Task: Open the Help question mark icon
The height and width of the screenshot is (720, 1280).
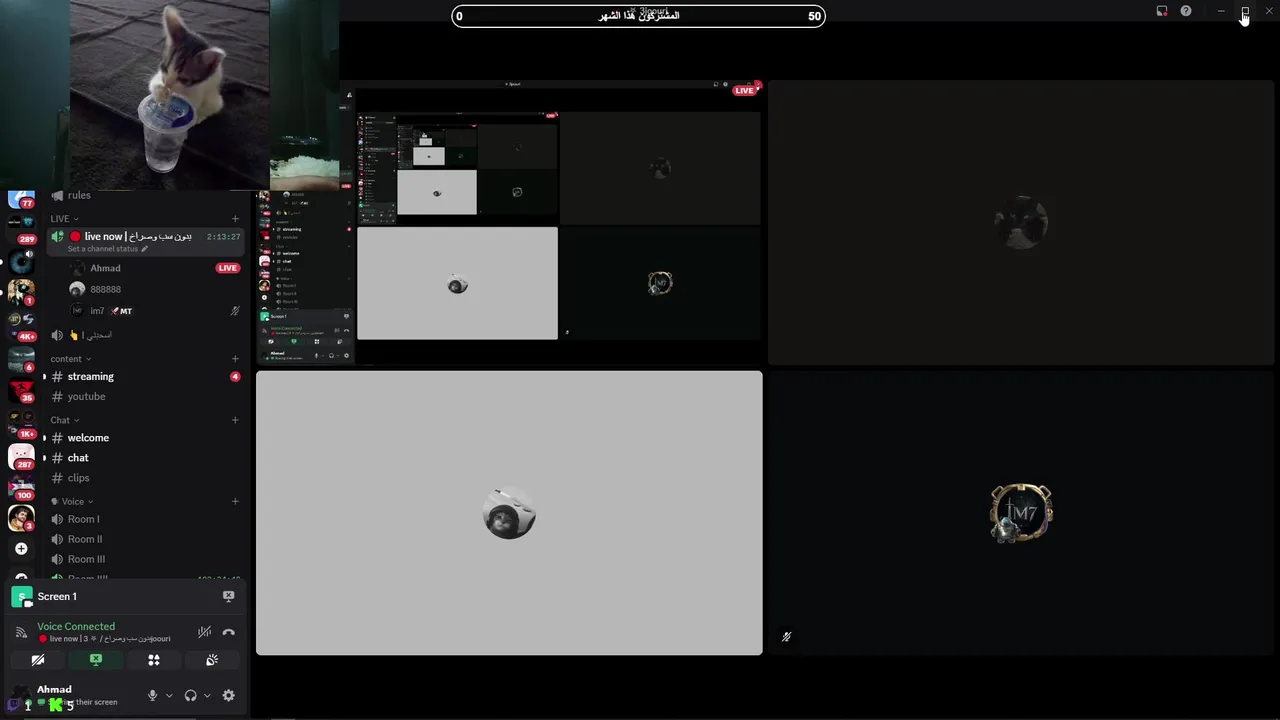Action: tap(1186, 11)
